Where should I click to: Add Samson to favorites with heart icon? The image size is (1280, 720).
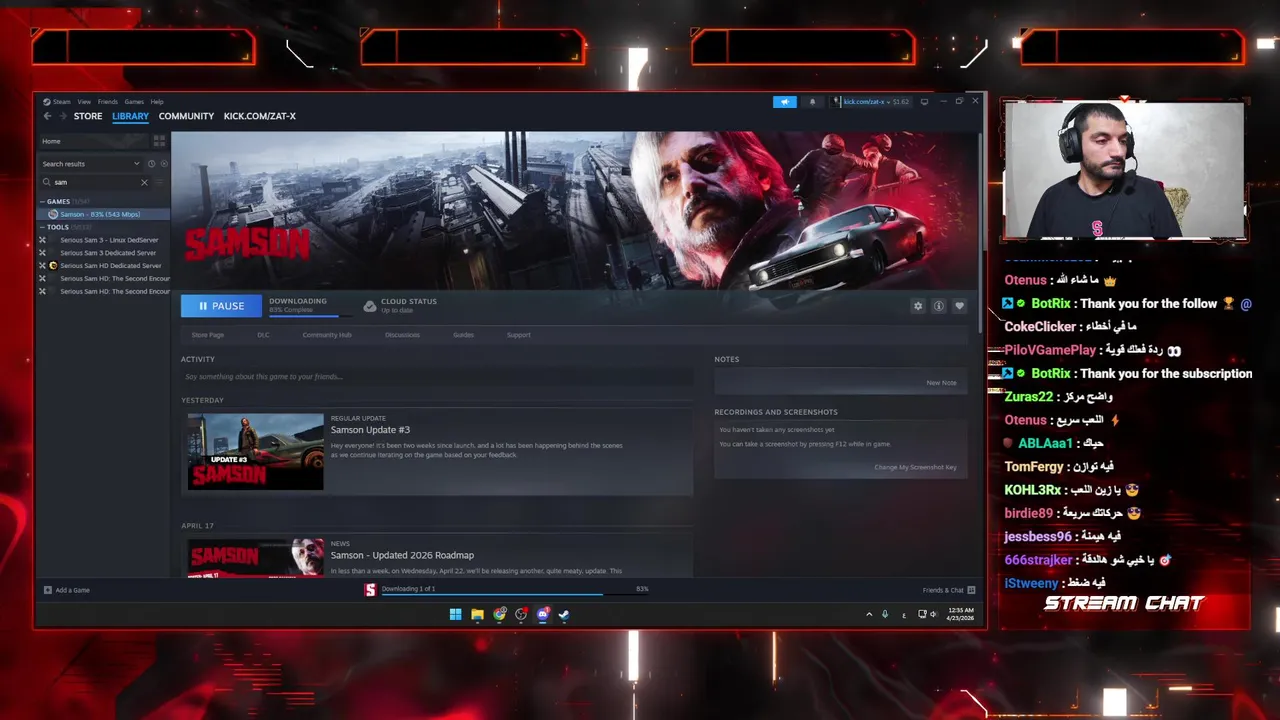[960, 306]
